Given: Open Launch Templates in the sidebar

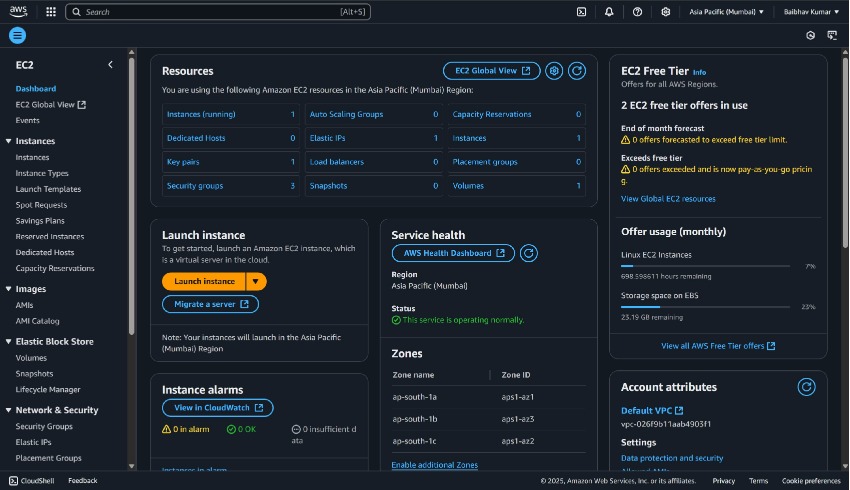Looking at the screenshot, I should (48, 189).
